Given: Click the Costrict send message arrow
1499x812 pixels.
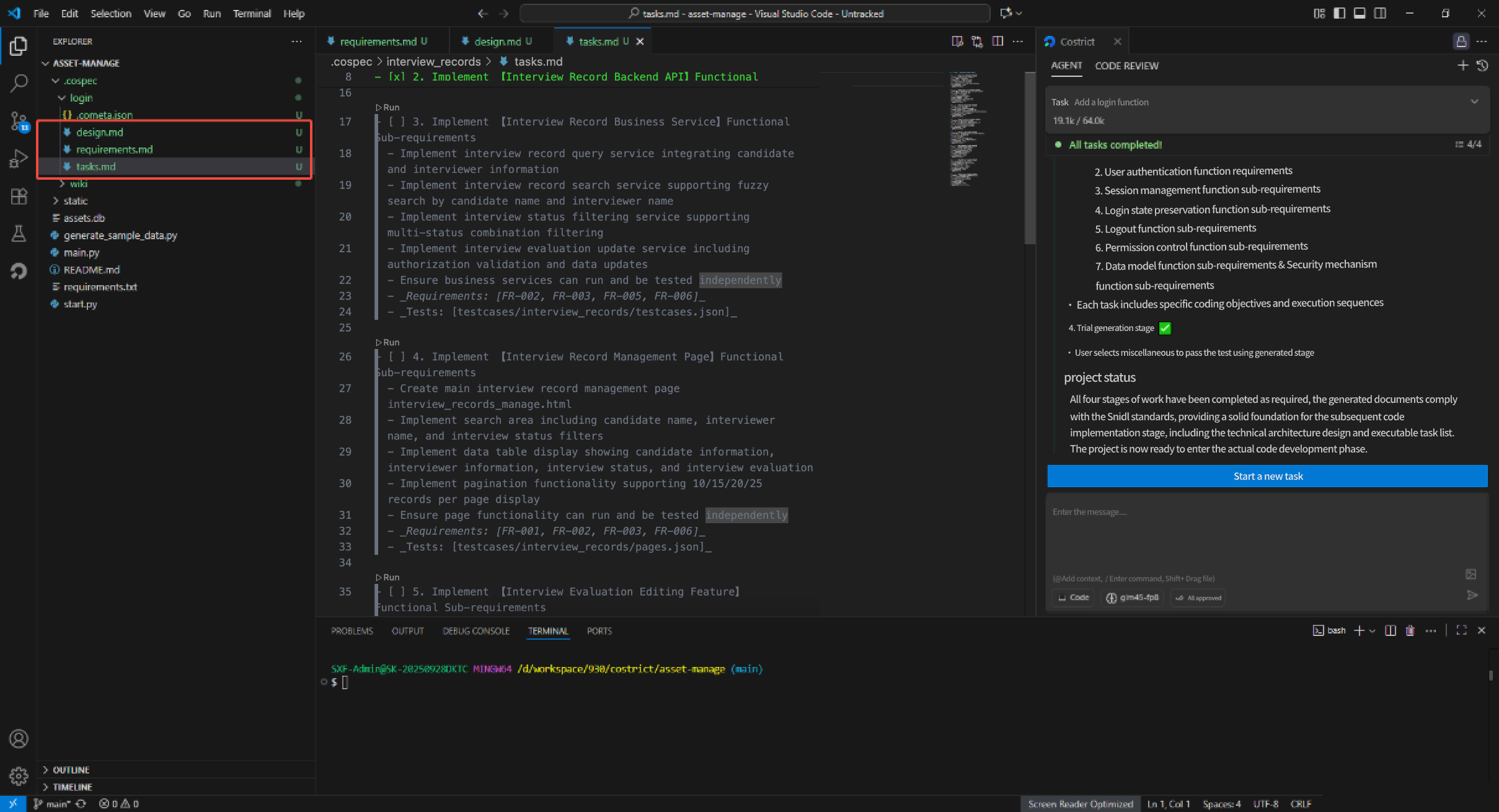Looking at the screenshot, I should coord(1472,595).
